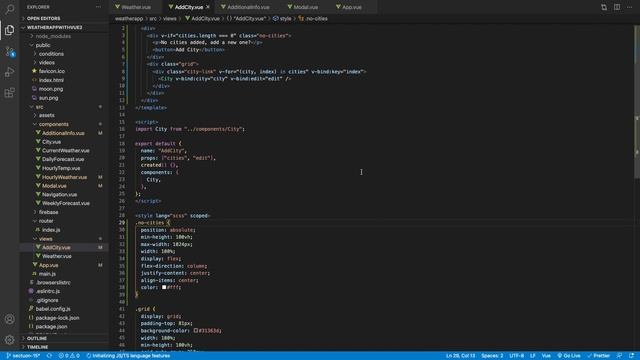640x360 pixels.
Task: Open the Source Control view icon
Action: [9, 51]
